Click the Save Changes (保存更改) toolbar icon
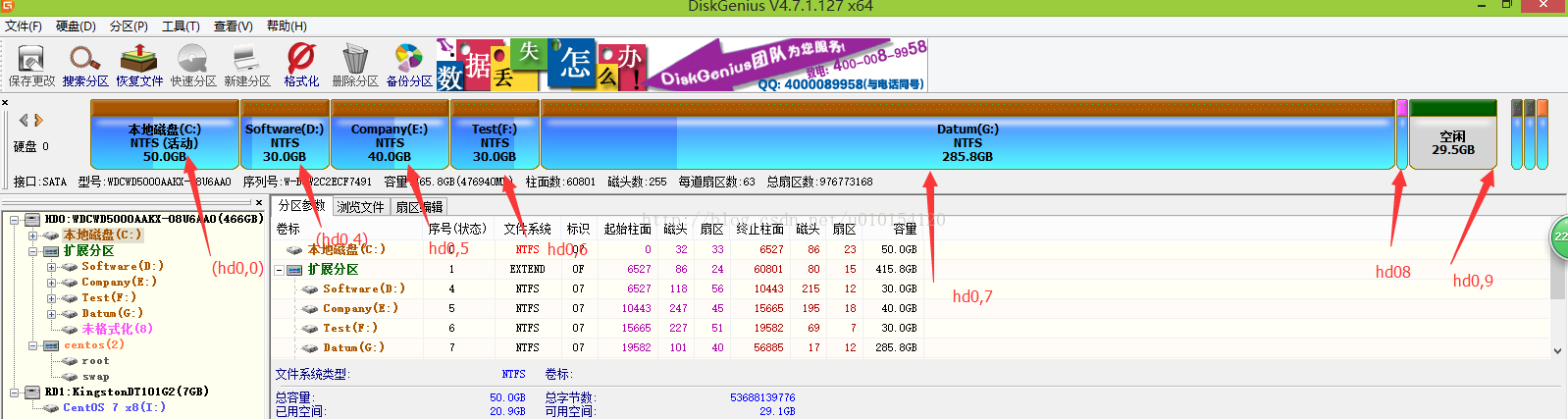Viewport: 1568px width, 419px height. coord(31,58)
